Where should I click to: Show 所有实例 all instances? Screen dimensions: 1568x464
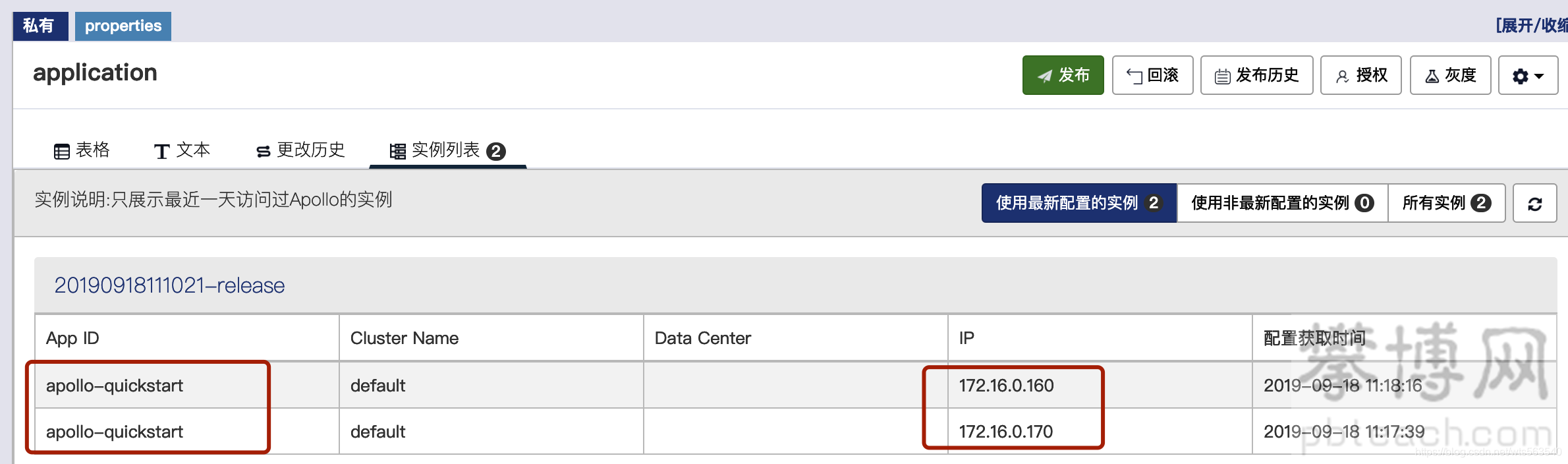point(1446,203)
